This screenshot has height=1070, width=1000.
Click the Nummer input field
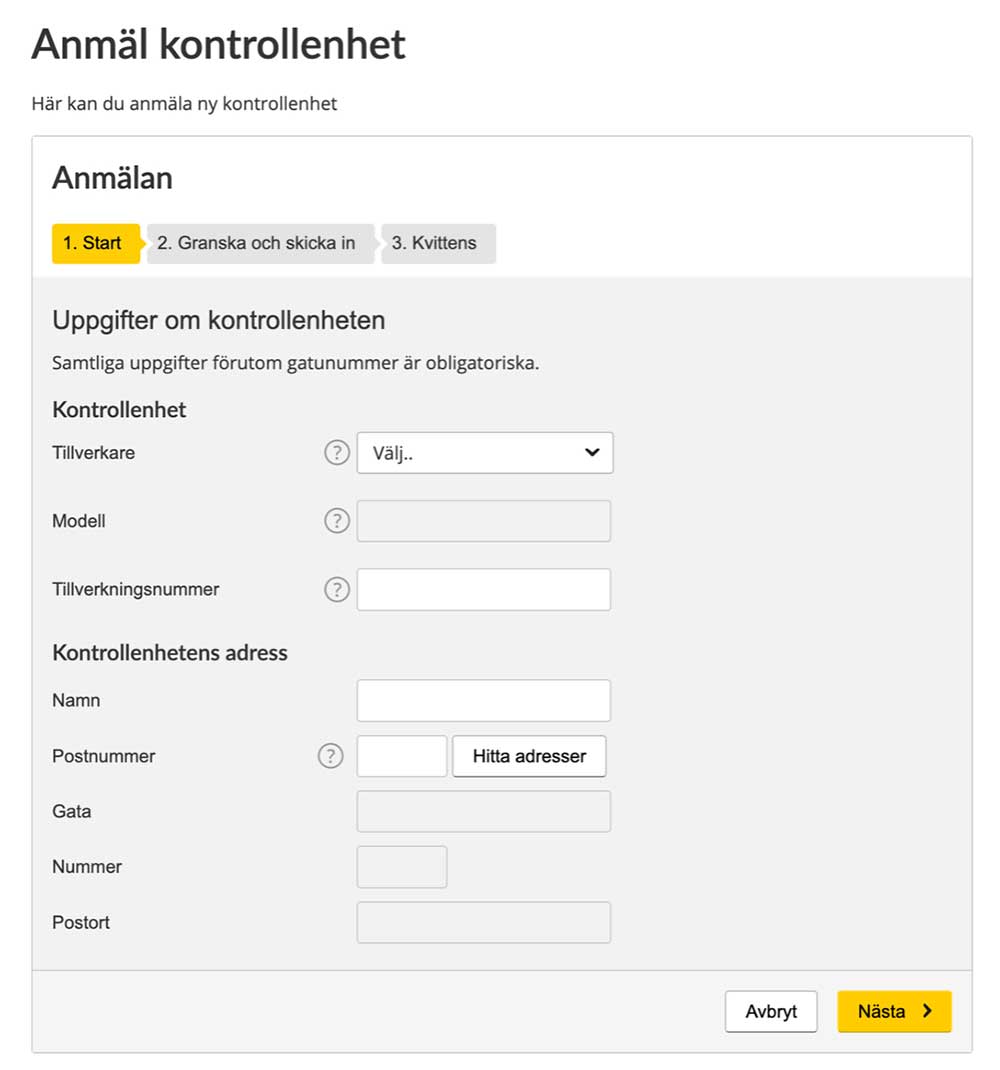pos(400,866)
